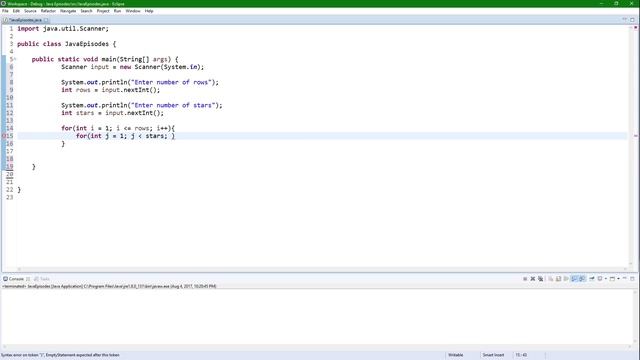Viewport: 640px width, 360px height.
Task: Click the Console vertical scrollbar
Action: pyautogui.click(x=635, y=317)
